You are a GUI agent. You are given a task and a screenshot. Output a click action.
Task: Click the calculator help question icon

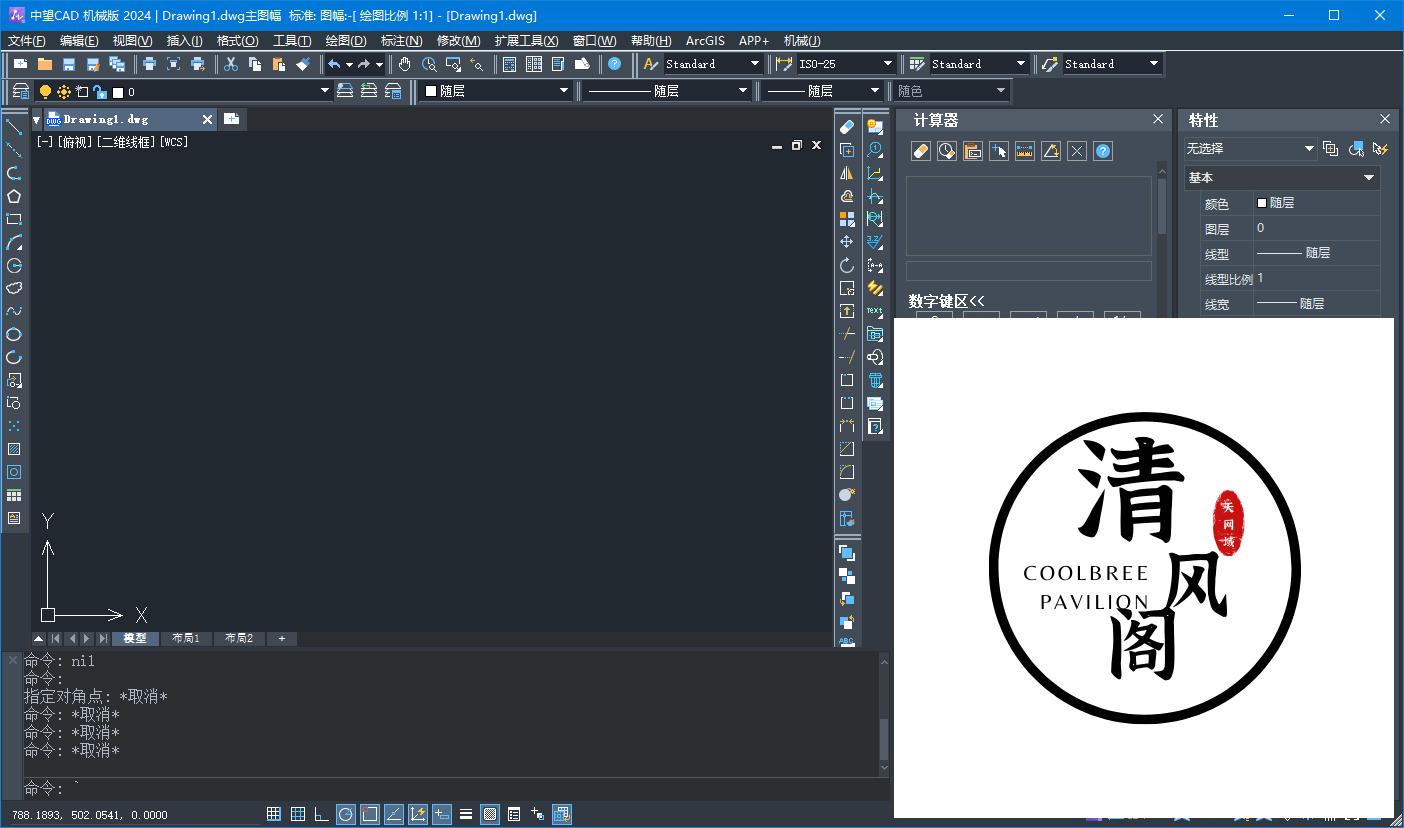1103,151
